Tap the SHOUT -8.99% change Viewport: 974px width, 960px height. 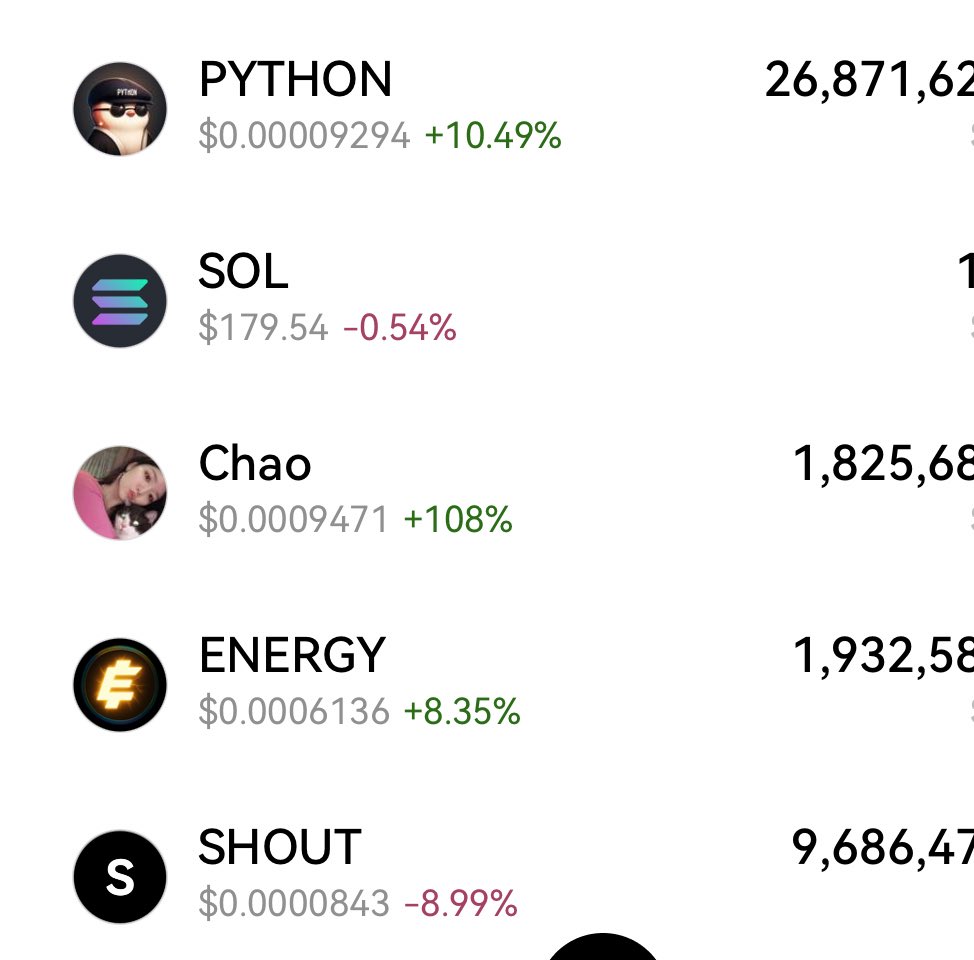[x=461, y=903]
